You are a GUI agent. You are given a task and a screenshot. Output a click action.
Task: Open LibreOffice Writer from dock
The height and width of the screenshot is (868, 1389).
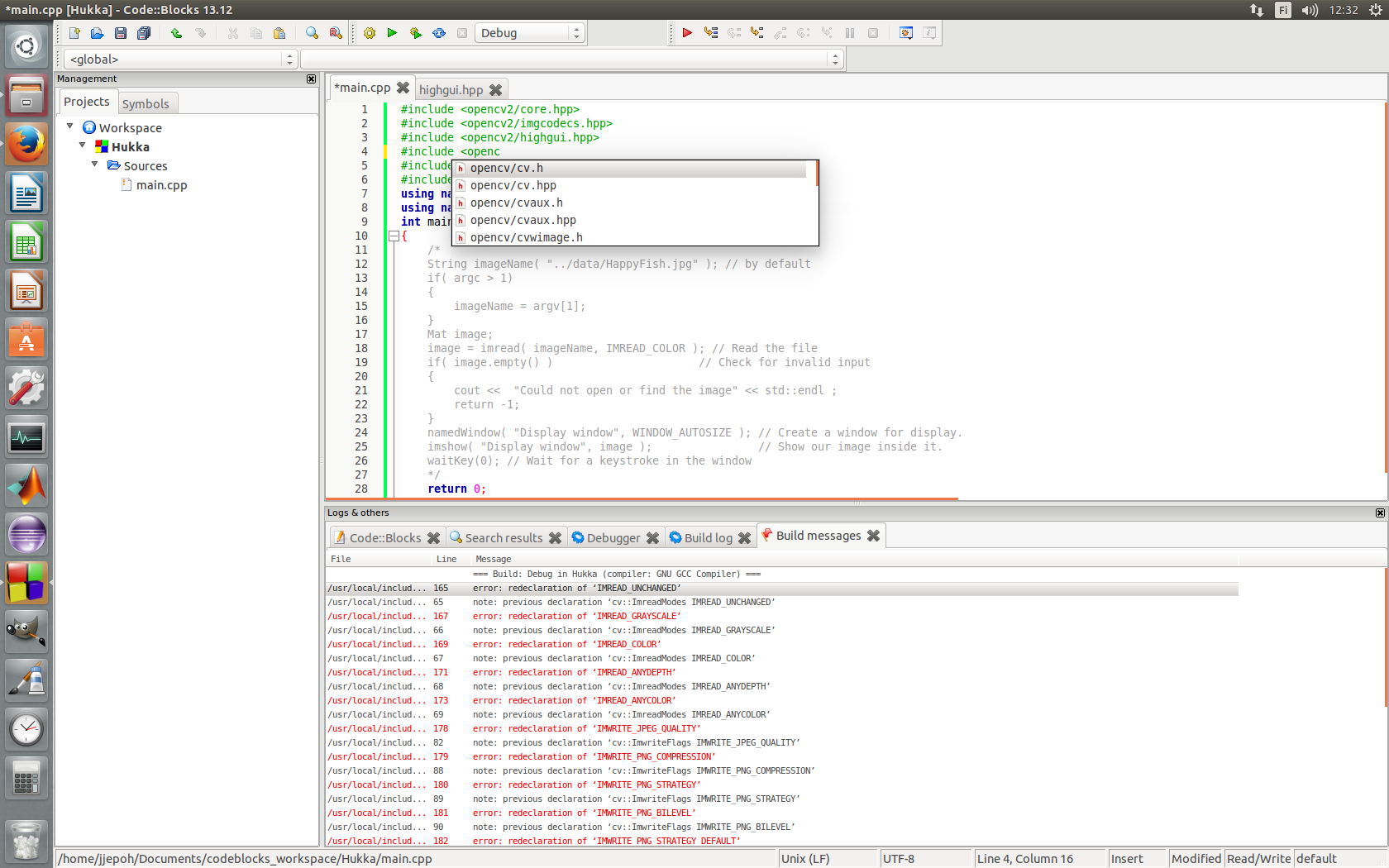coord(26,193)
